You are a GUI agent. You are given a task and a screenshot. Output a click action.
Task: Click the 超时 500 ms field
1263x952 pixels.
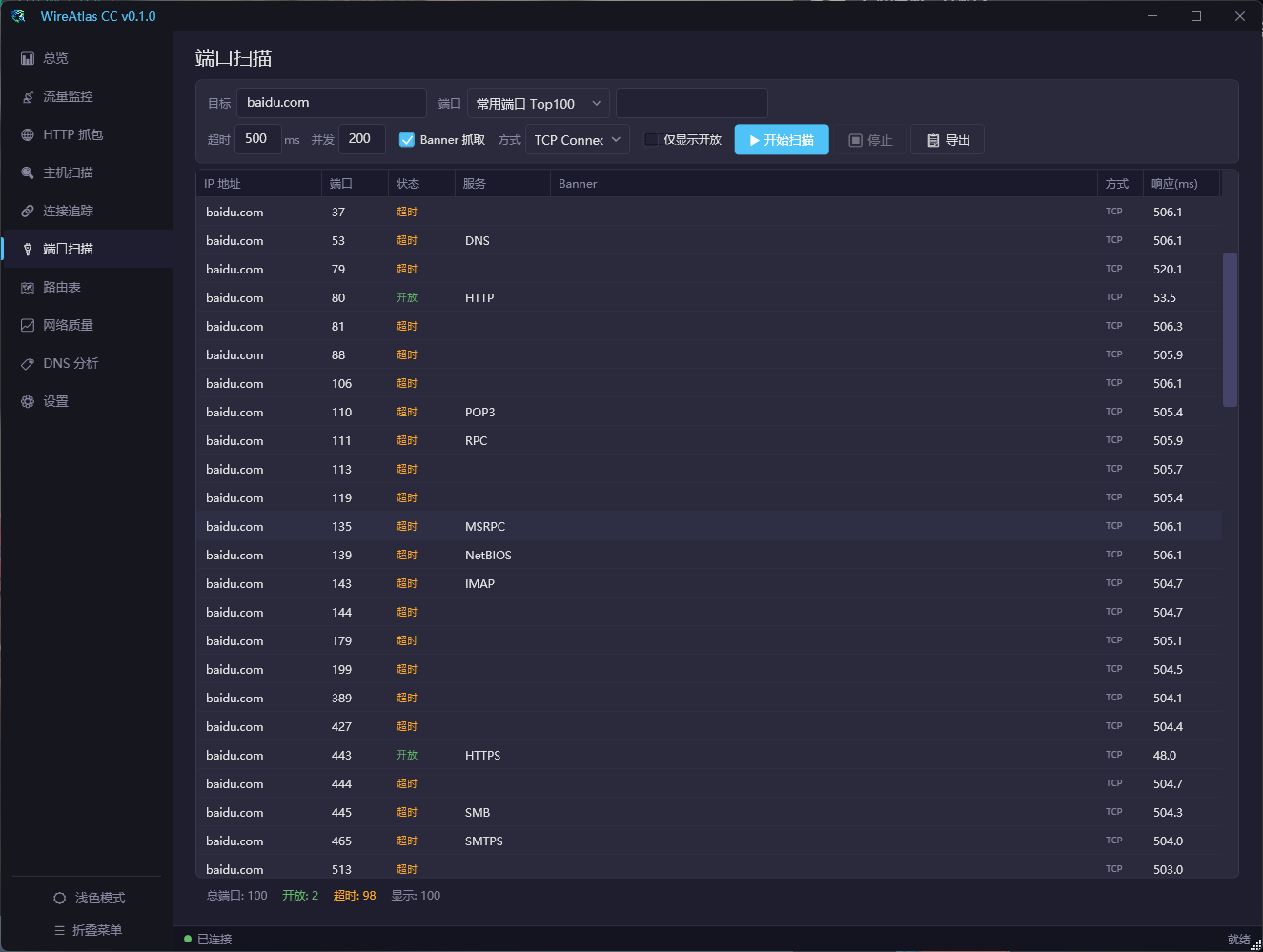pos(258,139)
